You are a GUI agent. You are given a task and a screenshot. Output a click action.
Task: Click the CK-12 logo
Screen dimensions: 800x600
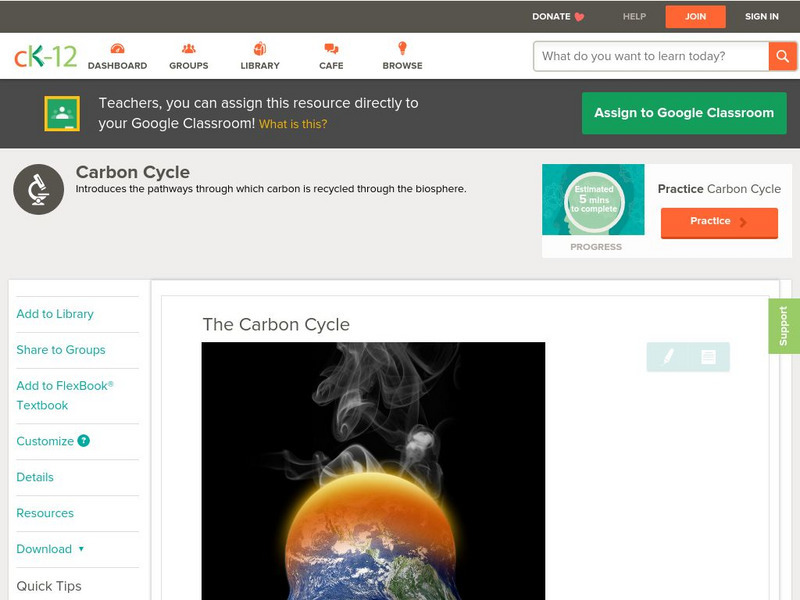click(45, 57)
